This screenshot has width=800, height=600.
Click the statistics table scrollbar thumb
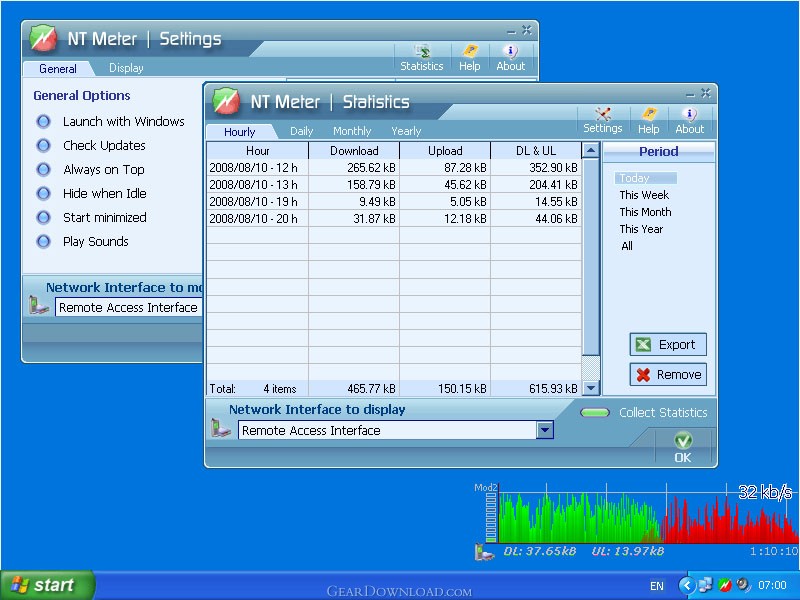(x=591, y=257)
